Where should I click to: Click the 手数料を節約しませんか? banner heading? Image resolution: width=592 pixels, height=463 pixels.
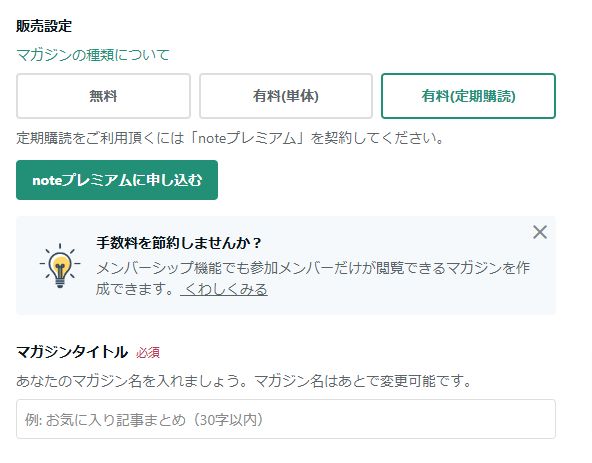179,243
